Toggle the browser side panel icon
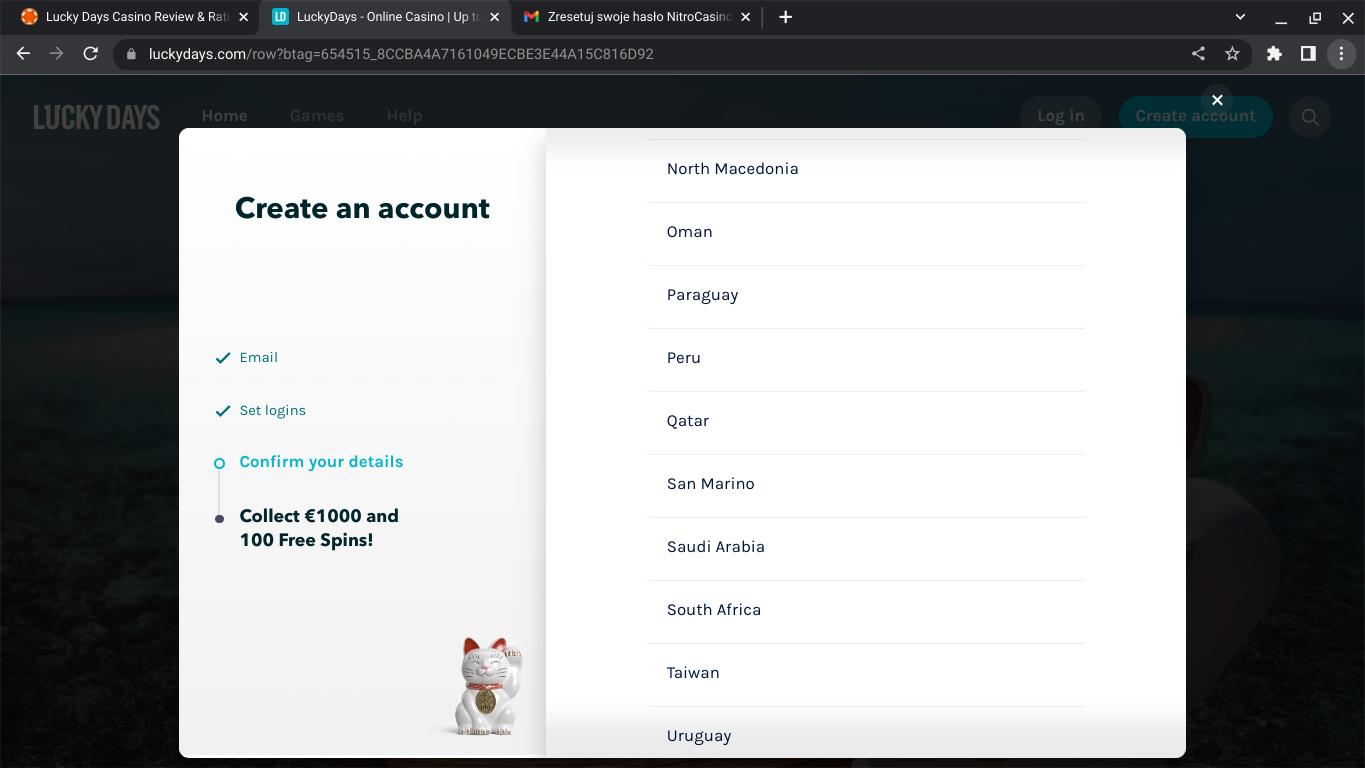 point(1308,54)
